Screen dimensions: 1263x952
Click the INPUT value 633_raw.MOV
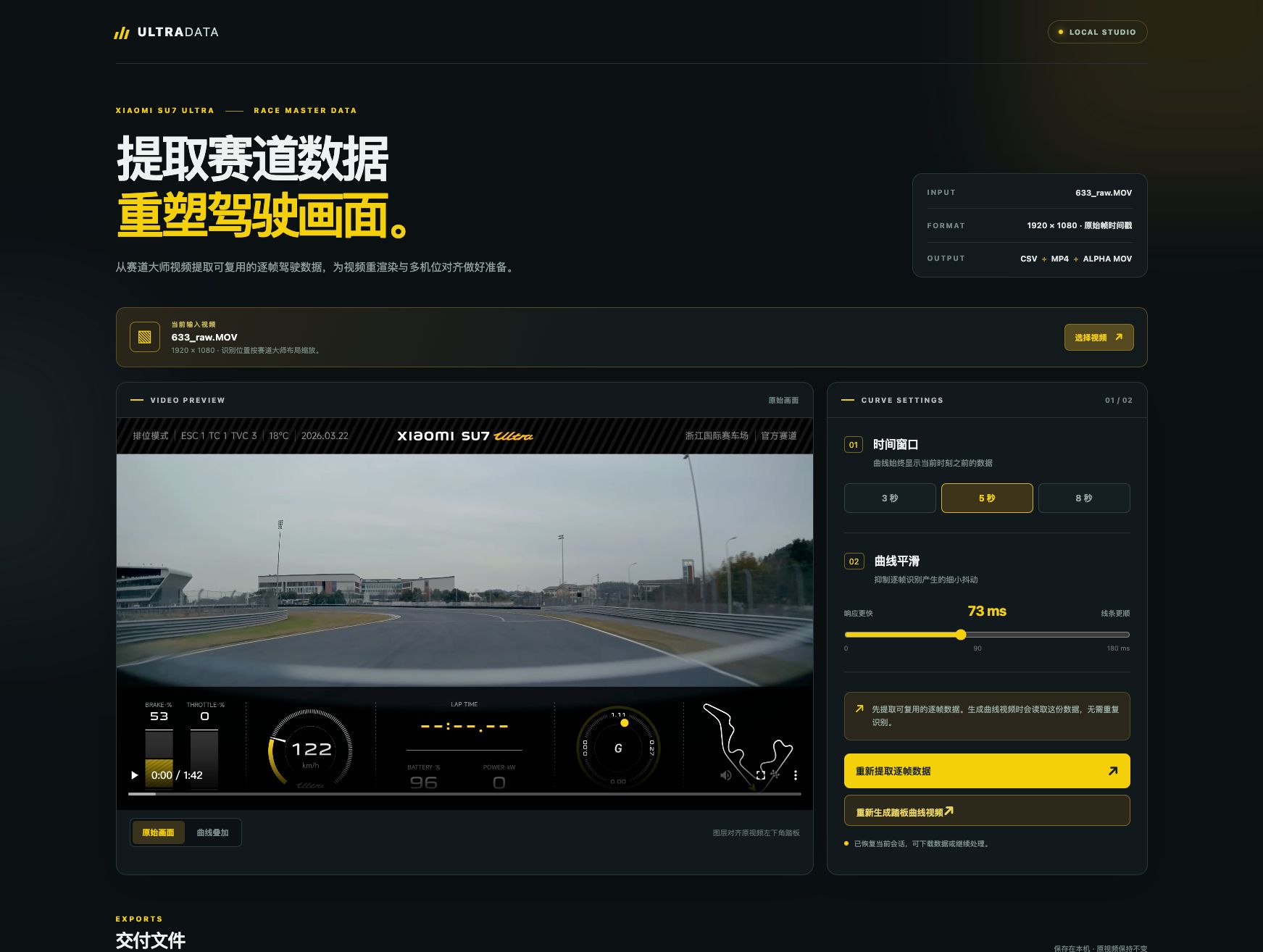point(1103,193)
